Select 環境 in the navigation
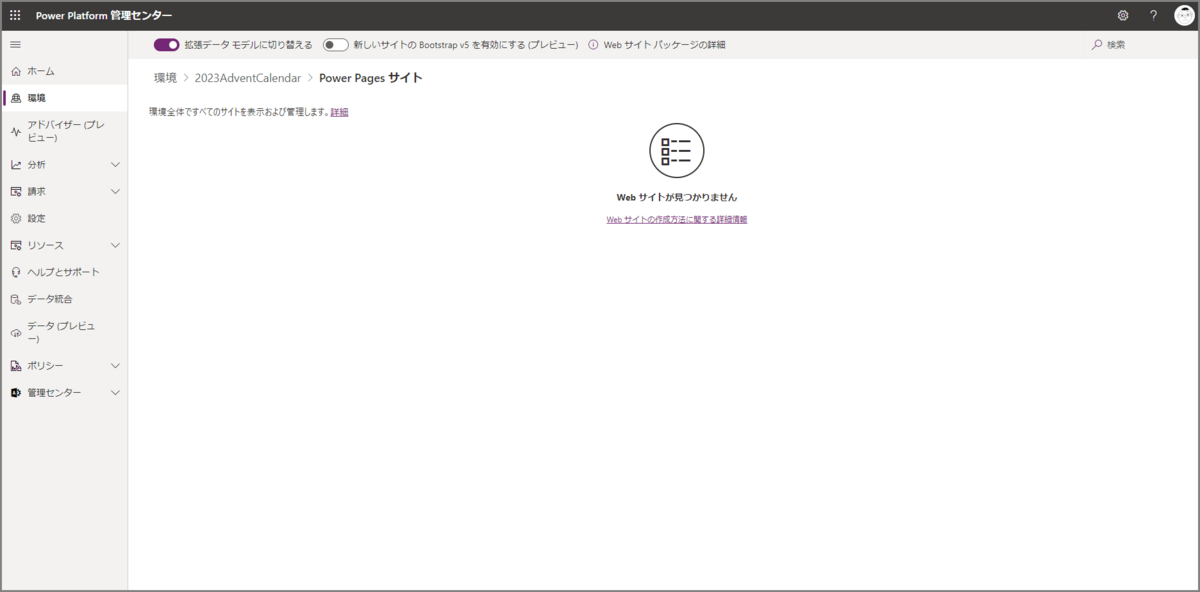This screenshot has width=1200, height=592. pyautogui.click(x=64, y=98)
